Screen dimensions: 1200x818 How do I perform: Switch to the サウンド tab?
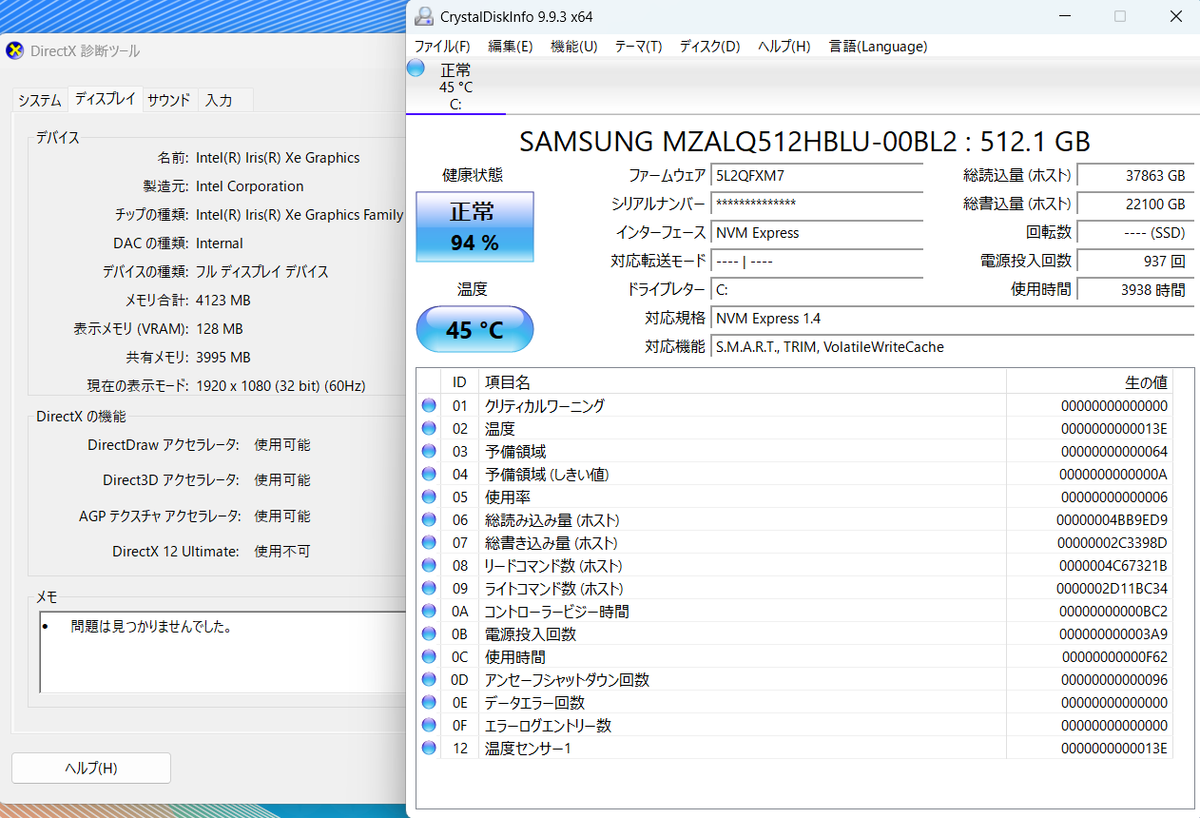tap(169, 100)
